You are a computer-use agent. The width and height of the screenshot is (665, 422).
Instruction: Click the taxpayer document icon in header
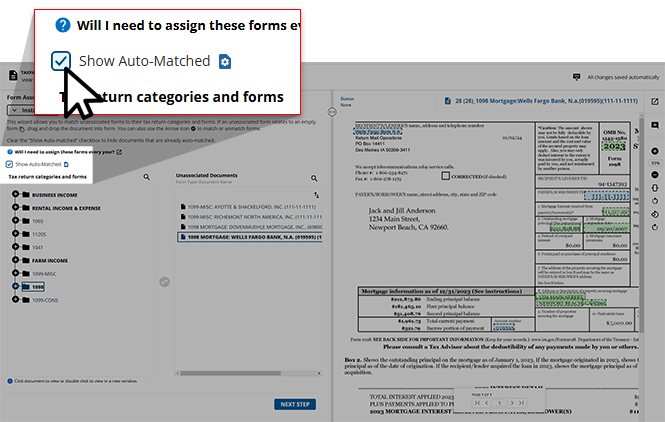pyautogui.click(x=13, y=75)
